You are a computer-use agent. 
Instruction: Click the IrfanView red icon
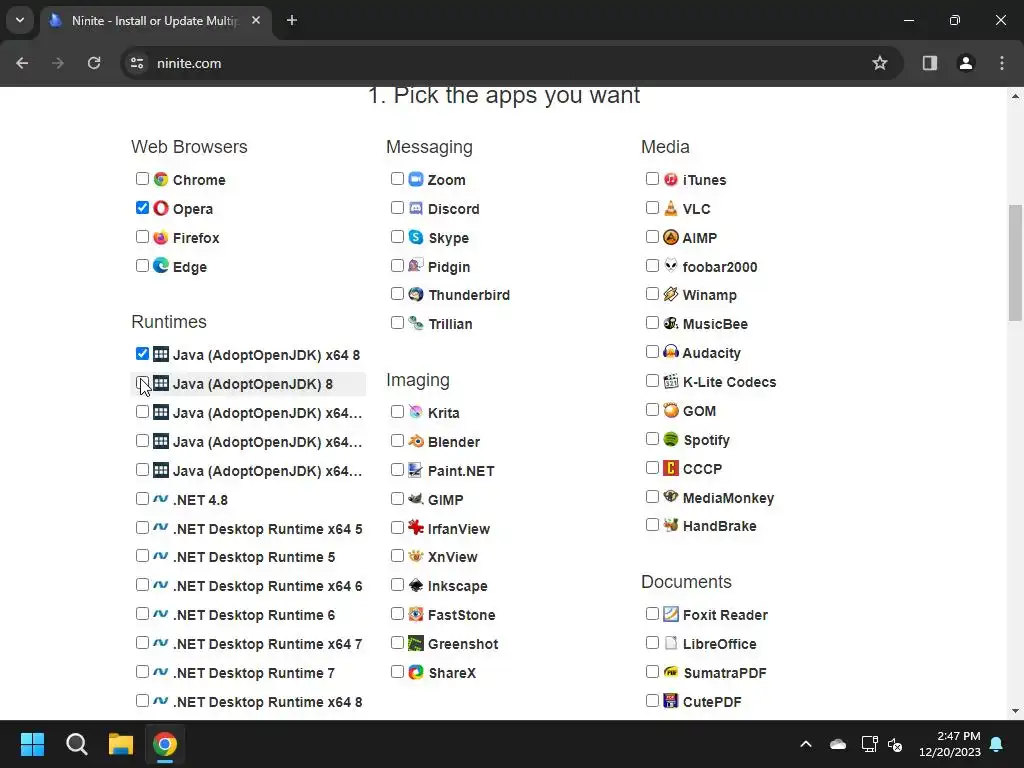(416, 528)
